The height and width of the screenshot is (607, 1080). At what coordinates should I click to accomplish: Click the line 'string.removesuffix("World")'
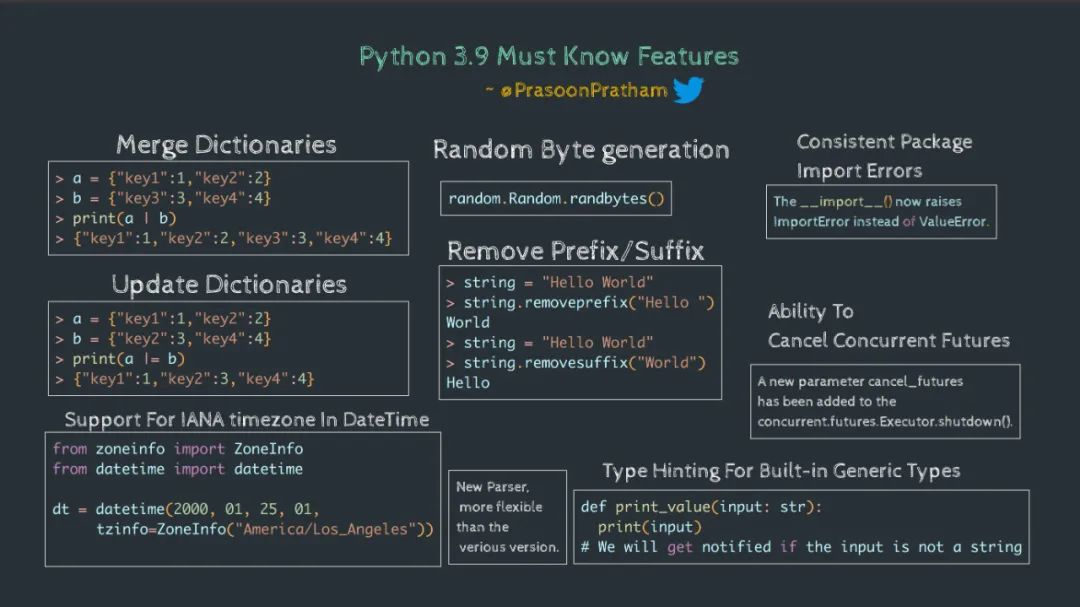(x=576, y=363)
